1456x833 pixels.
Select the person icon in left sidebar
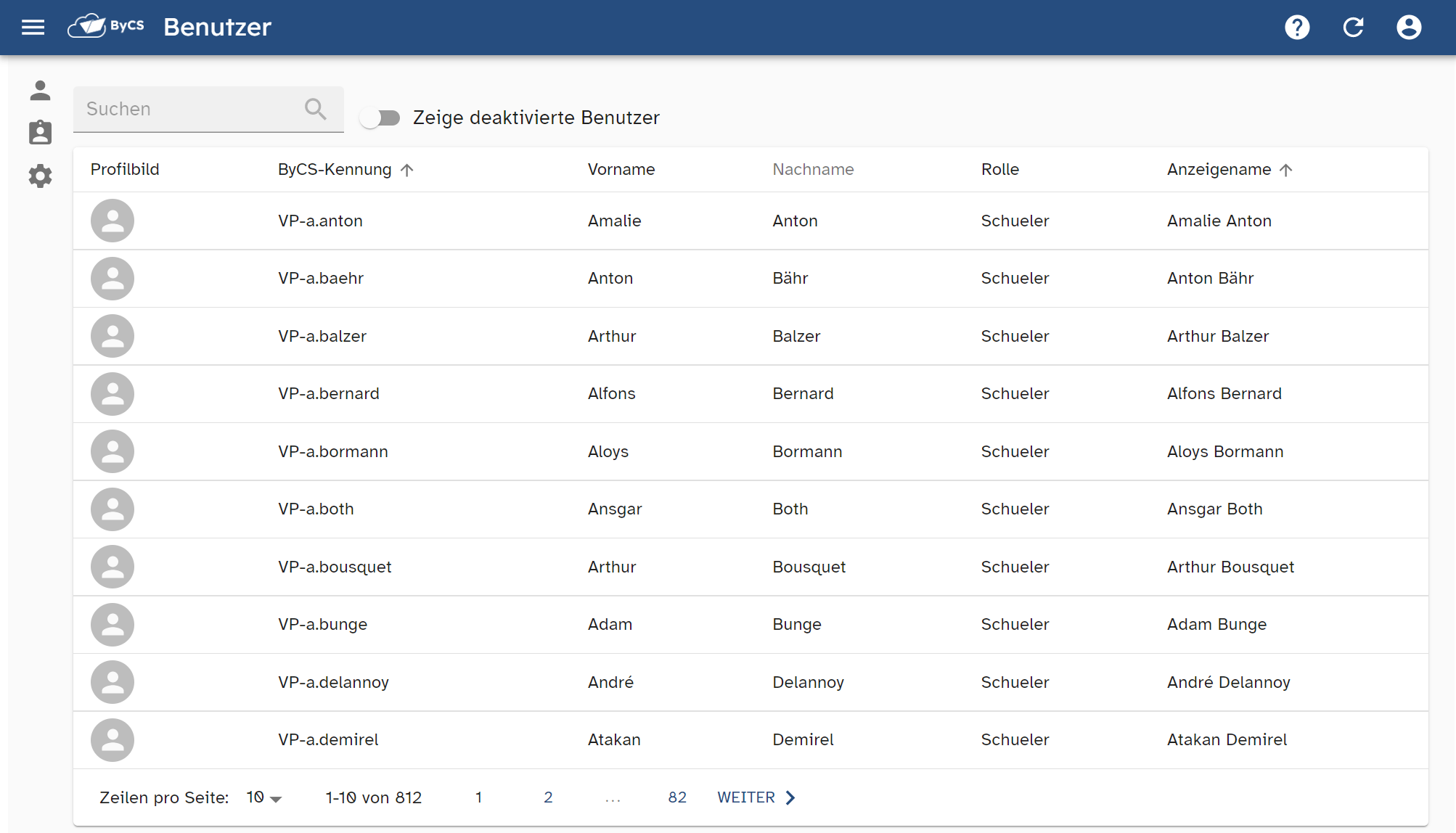(40, 89)
